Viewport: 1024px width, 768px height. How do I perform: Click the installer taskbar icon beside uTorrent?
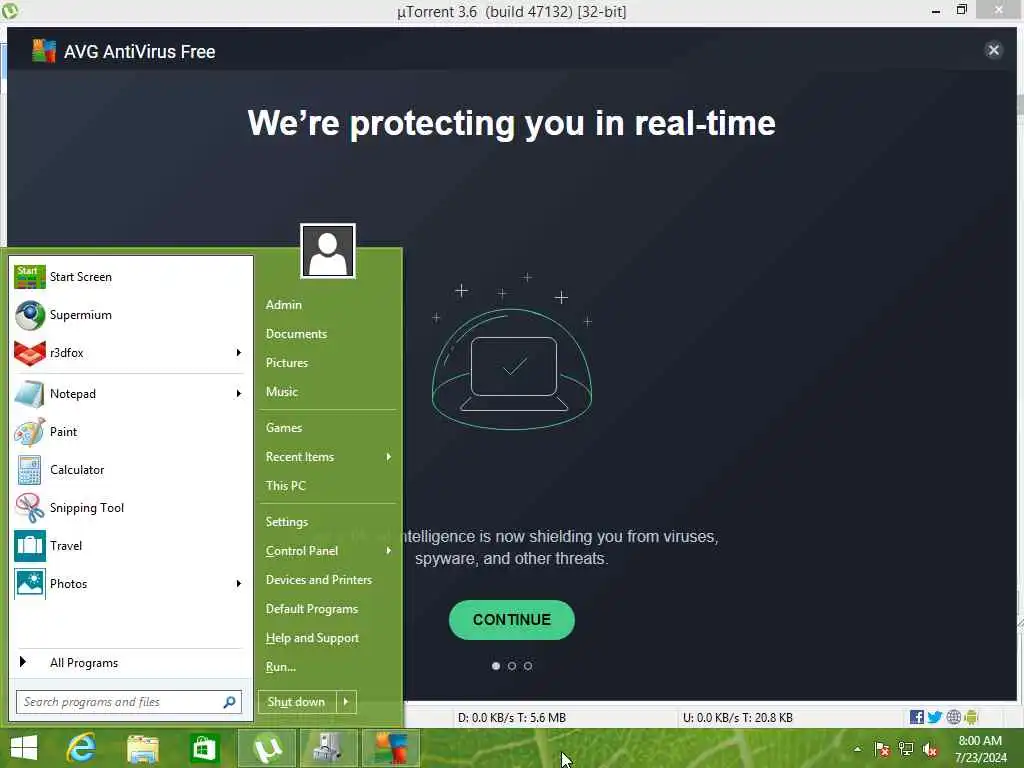click(x=328, y=748)
